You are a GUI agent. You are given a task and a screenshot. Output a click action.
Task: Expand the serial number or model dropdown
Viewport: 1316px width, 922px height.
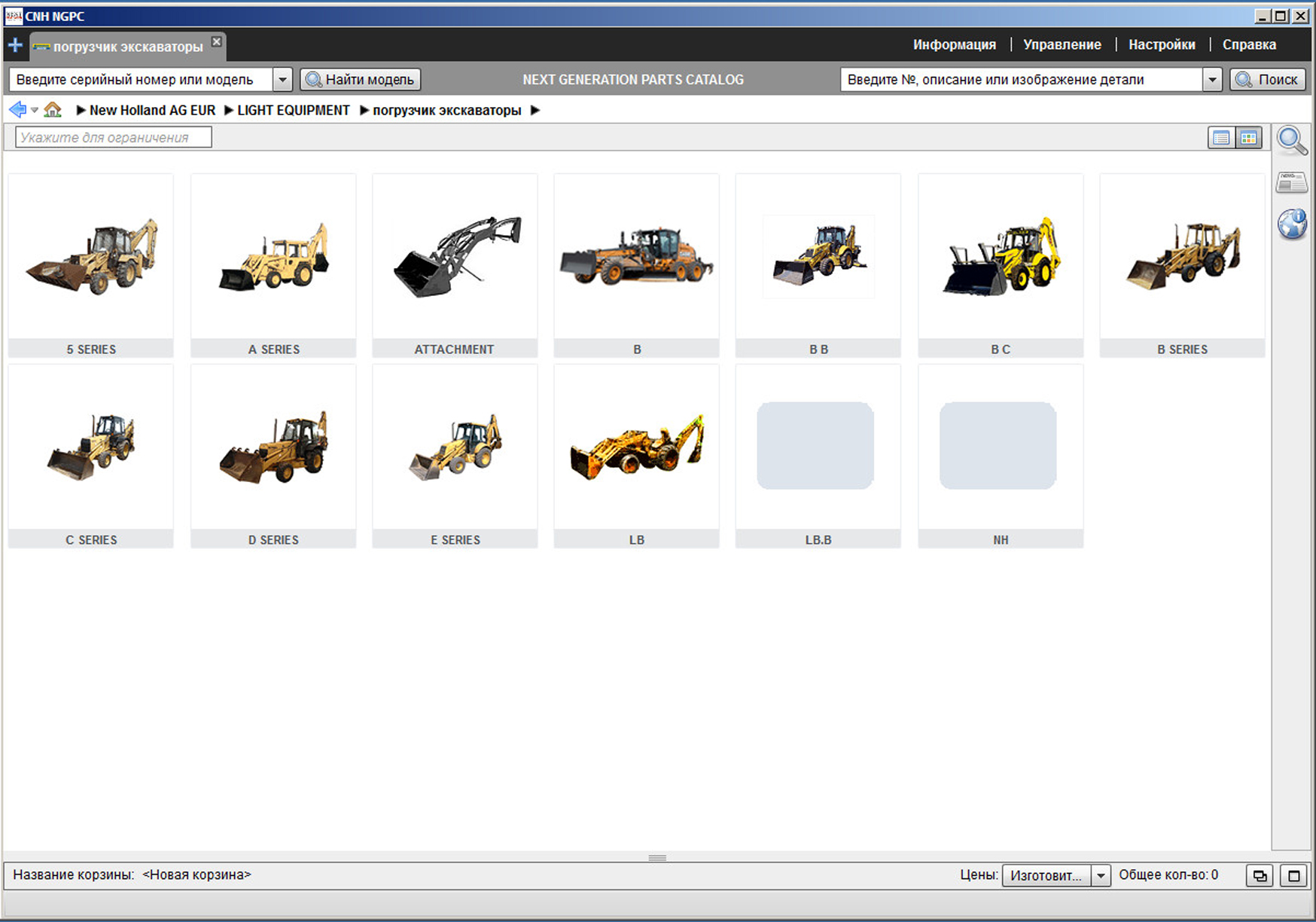(282, 80)
